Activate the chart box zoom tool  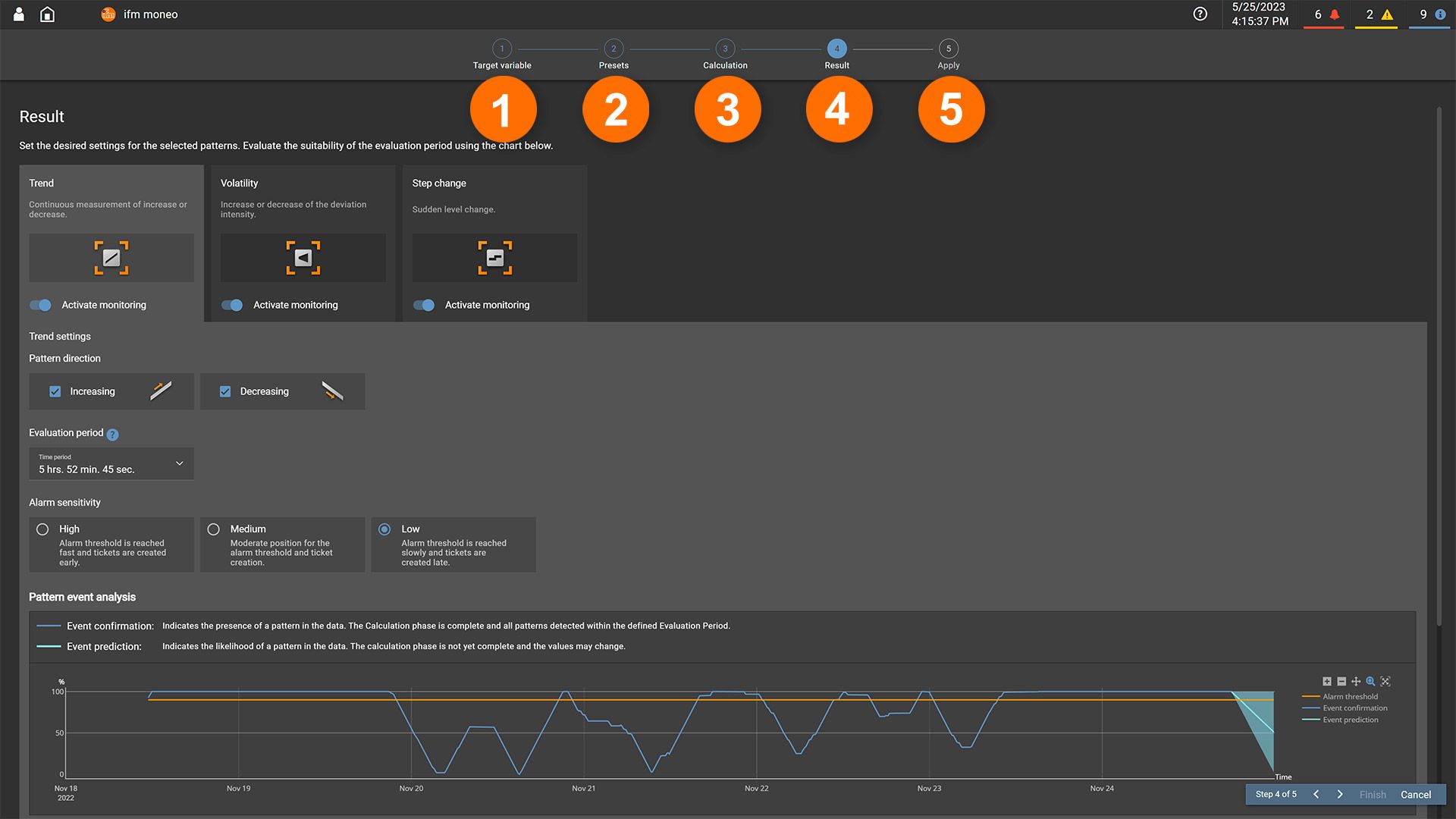[x=1371, y=681]
